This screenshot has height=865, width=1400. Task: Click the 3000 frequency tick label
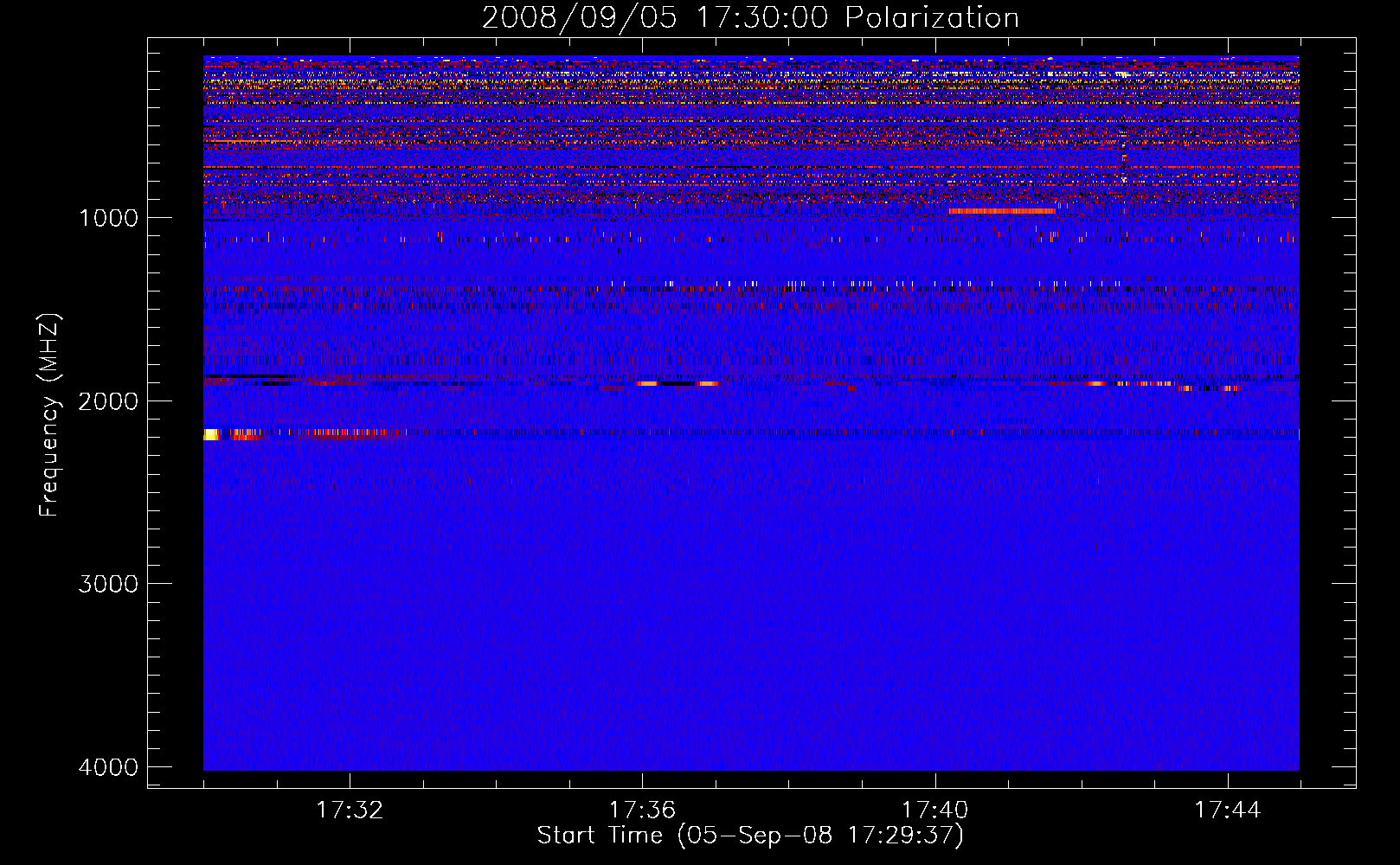click(x=108, y=584)
